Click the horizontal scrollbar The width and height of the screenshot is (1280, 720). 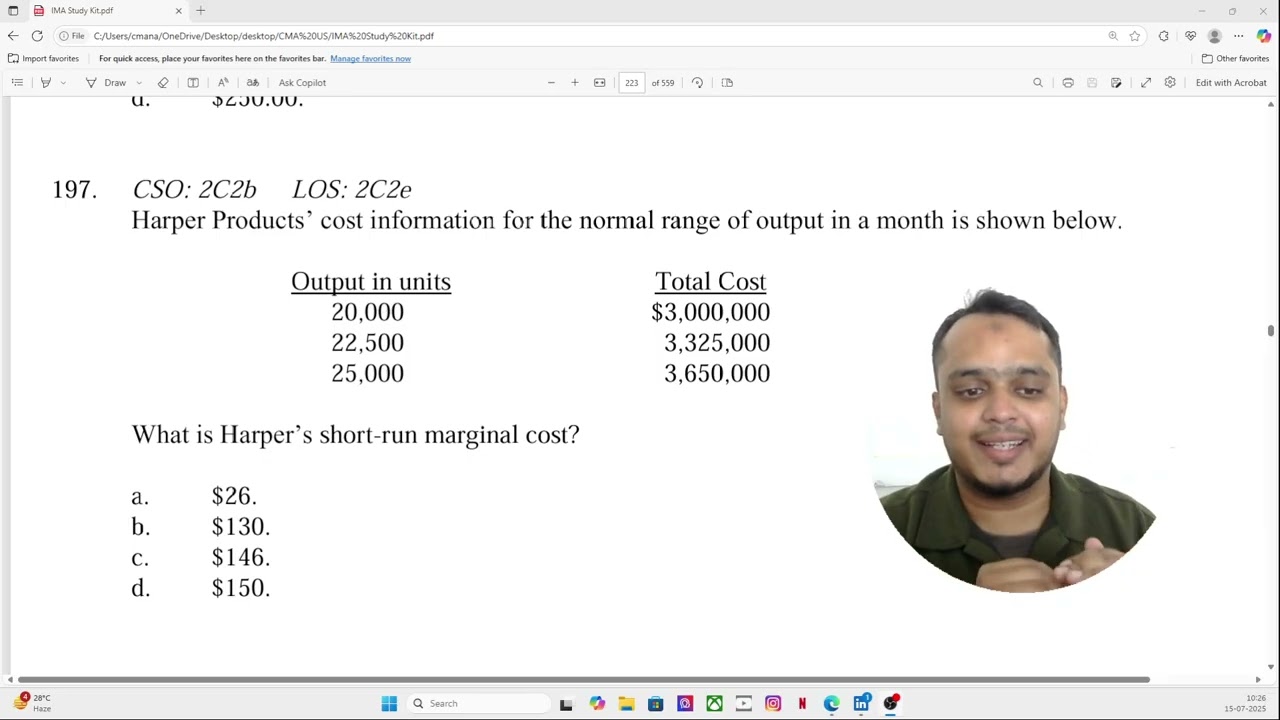pos(584,680)
